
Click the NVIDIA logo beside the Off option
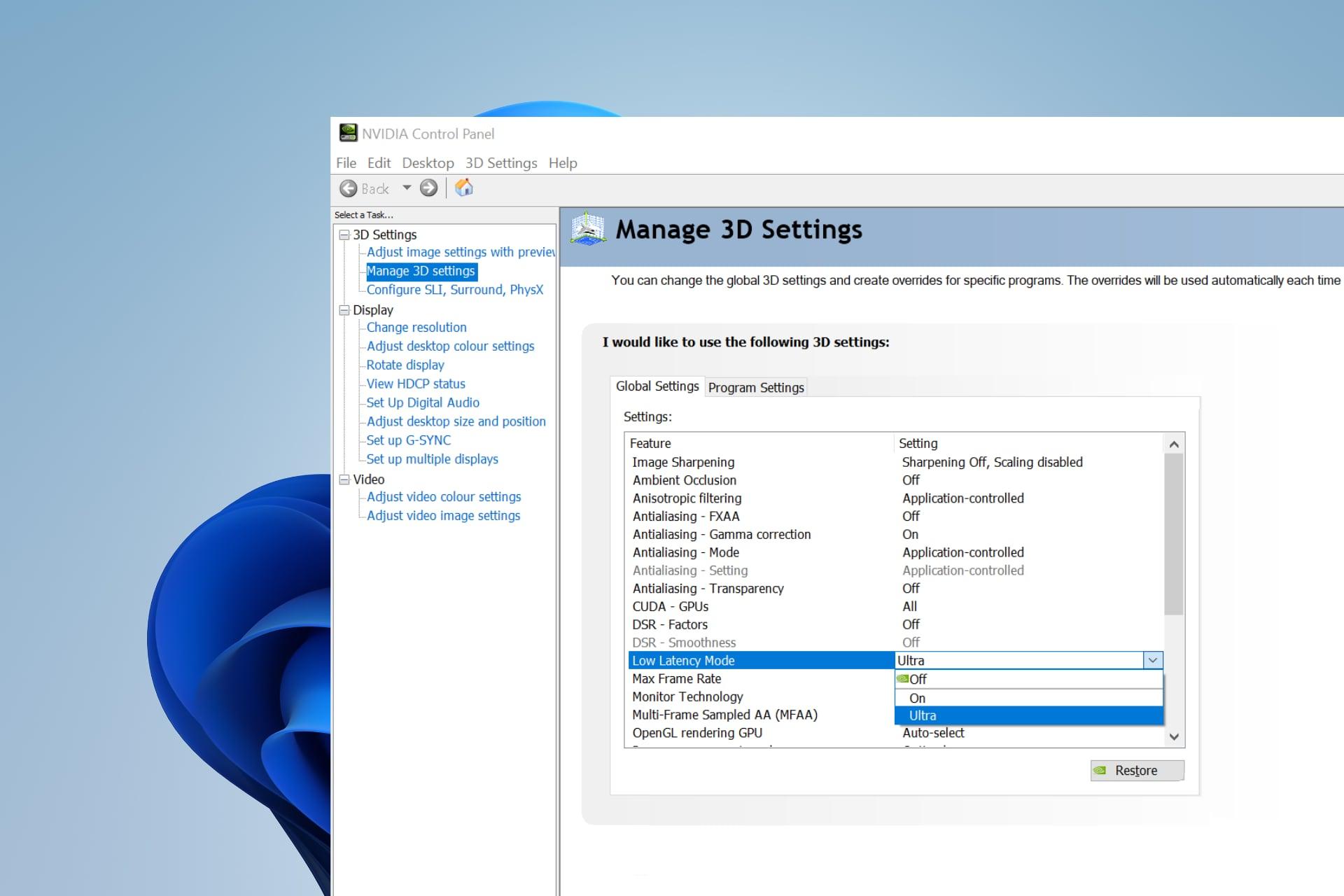click(x=902, y=678)
